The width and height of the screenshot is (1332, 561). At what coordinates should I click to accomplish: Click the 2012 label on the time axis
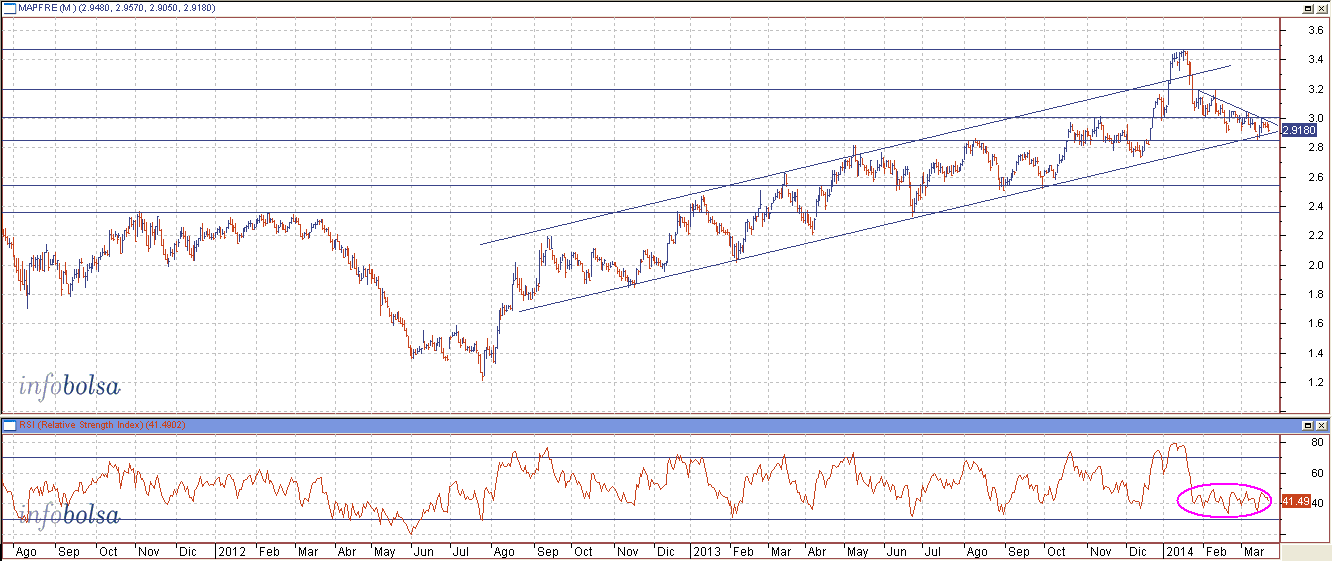coord(232,551)
